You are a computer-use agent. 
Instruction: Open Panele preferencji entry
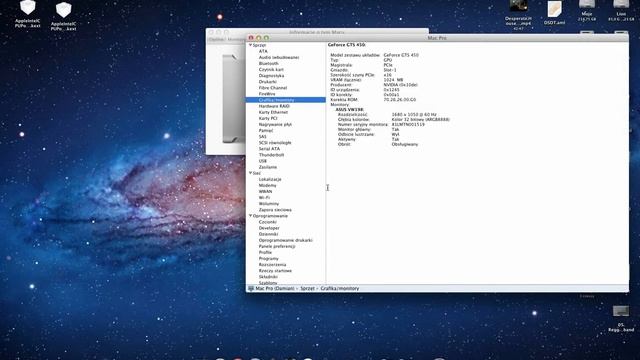[277, 247]
